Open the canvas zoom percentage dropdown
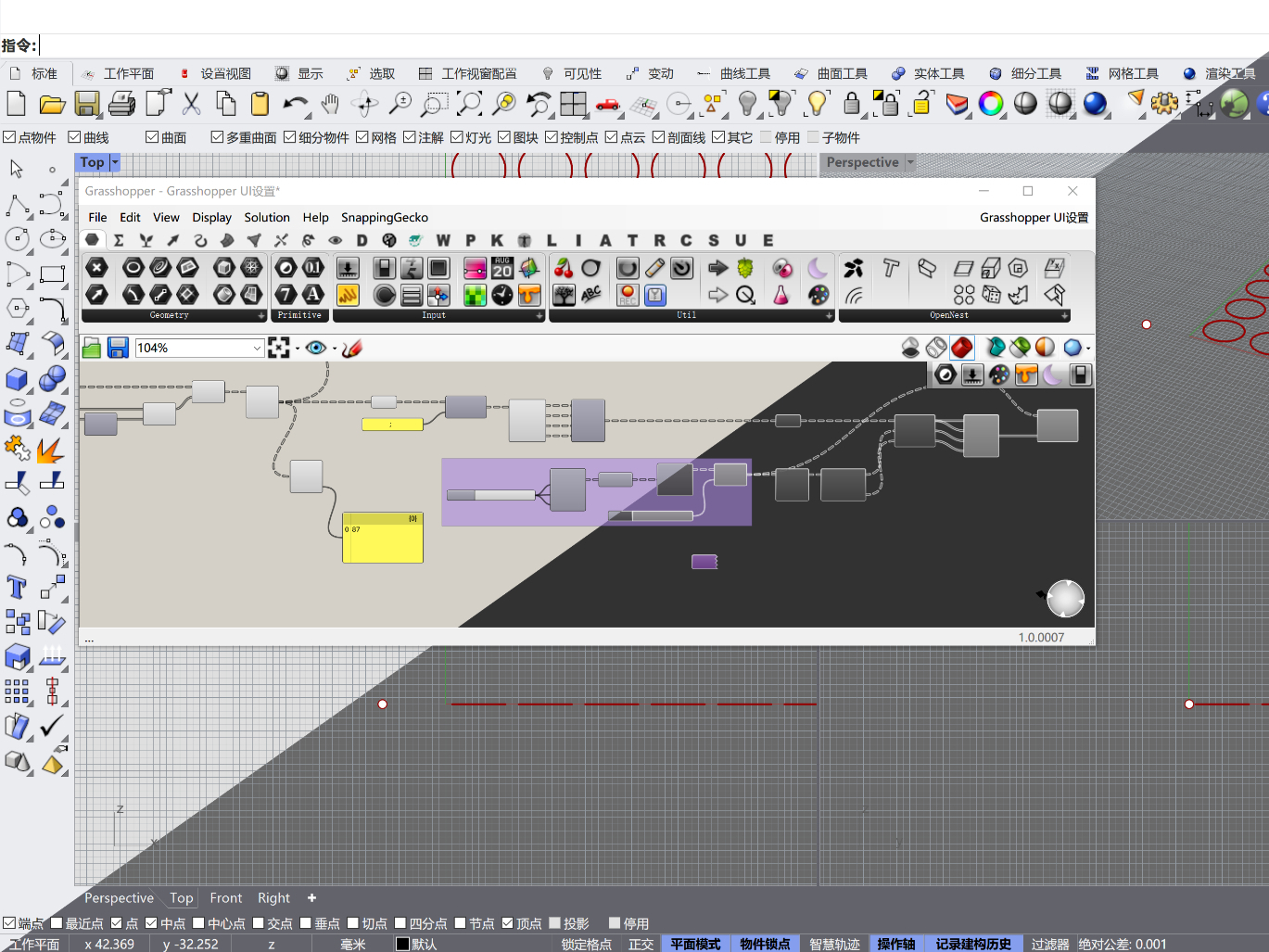The height and width of the screenshot is (952, 1269). (x=257, y=348)
